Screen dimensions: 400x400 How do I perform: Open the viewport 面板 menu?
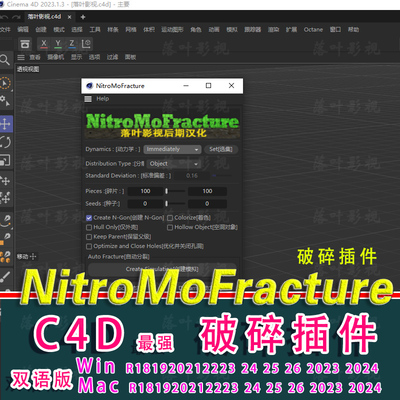pyautogui.click(x=130, y=57)
